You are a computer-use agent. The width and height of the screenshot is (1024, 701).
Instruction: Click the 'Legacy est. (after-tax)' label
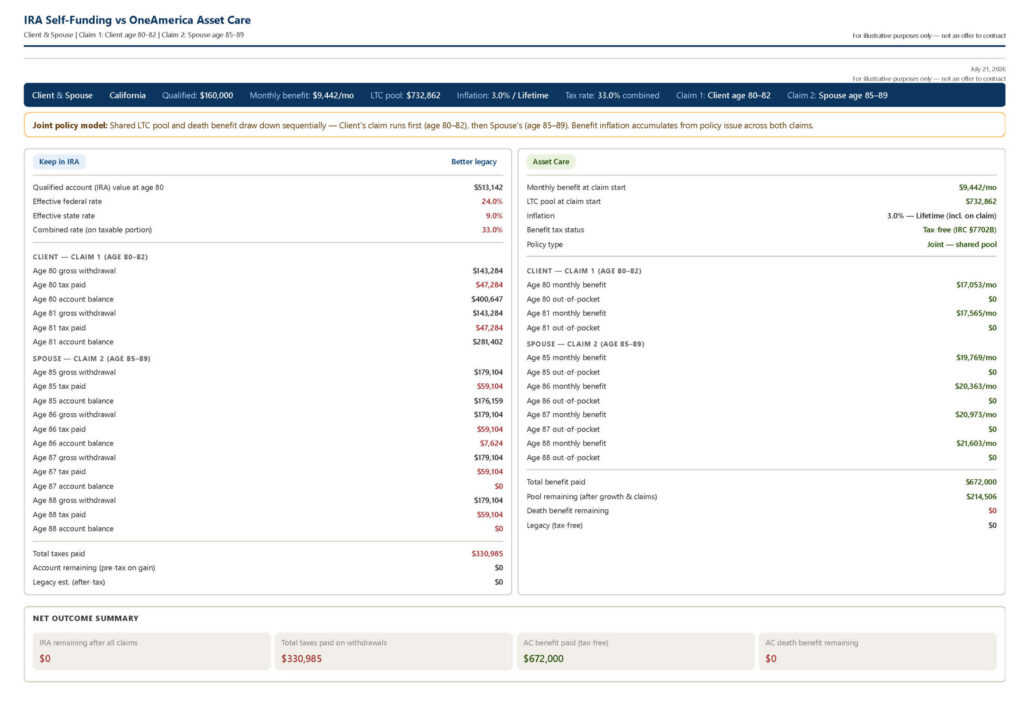pos(69,582)
